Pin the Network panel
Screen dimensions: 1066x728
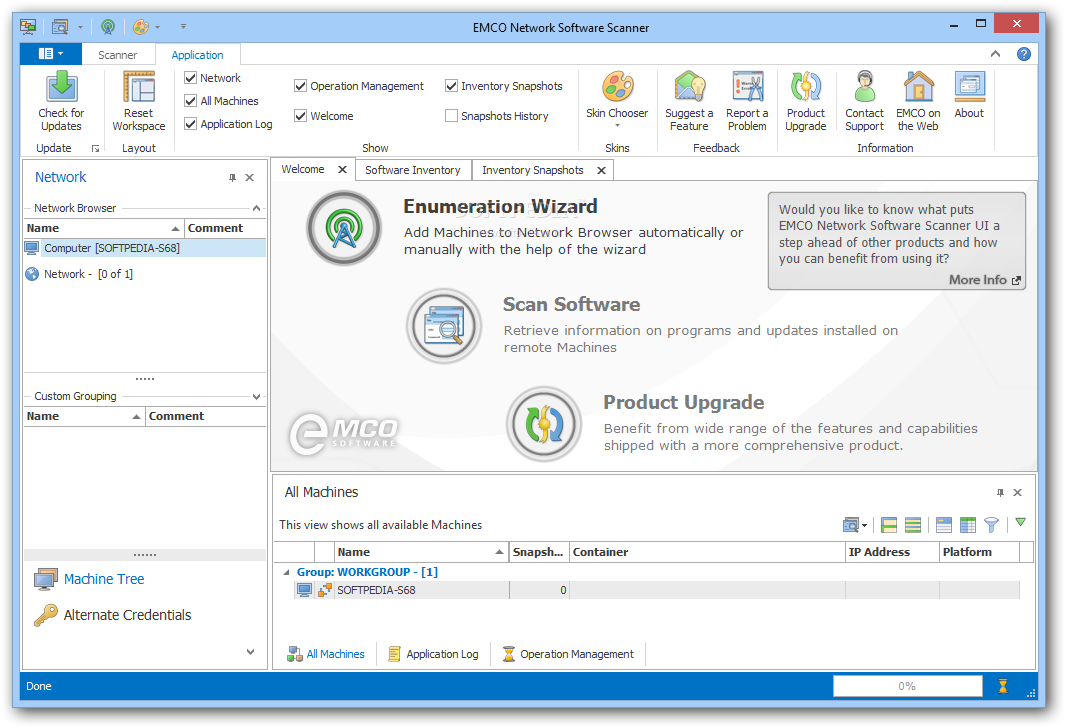[232, 177]
